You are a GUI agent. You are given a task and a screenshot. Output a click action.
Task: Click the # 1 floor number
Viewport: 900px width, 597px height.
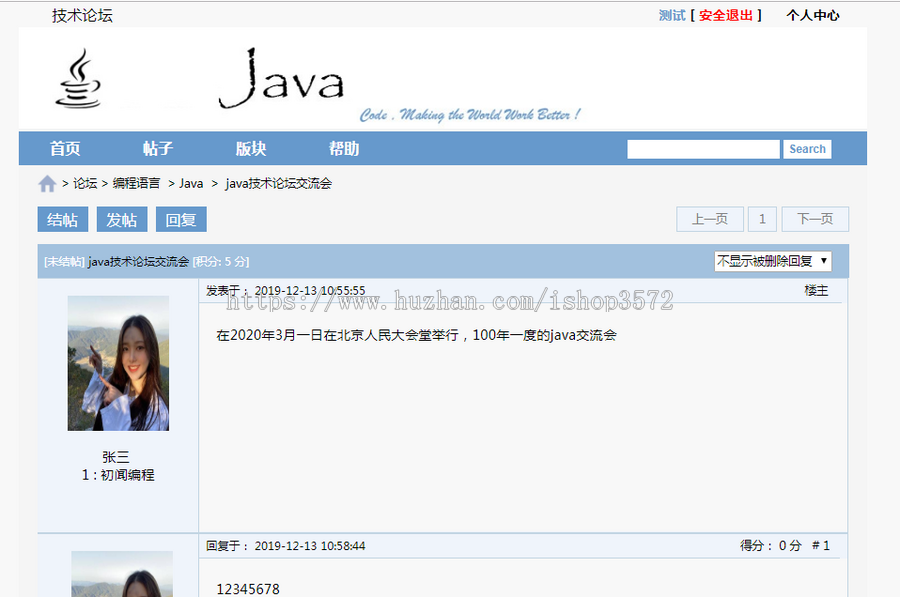pos(821,546)
